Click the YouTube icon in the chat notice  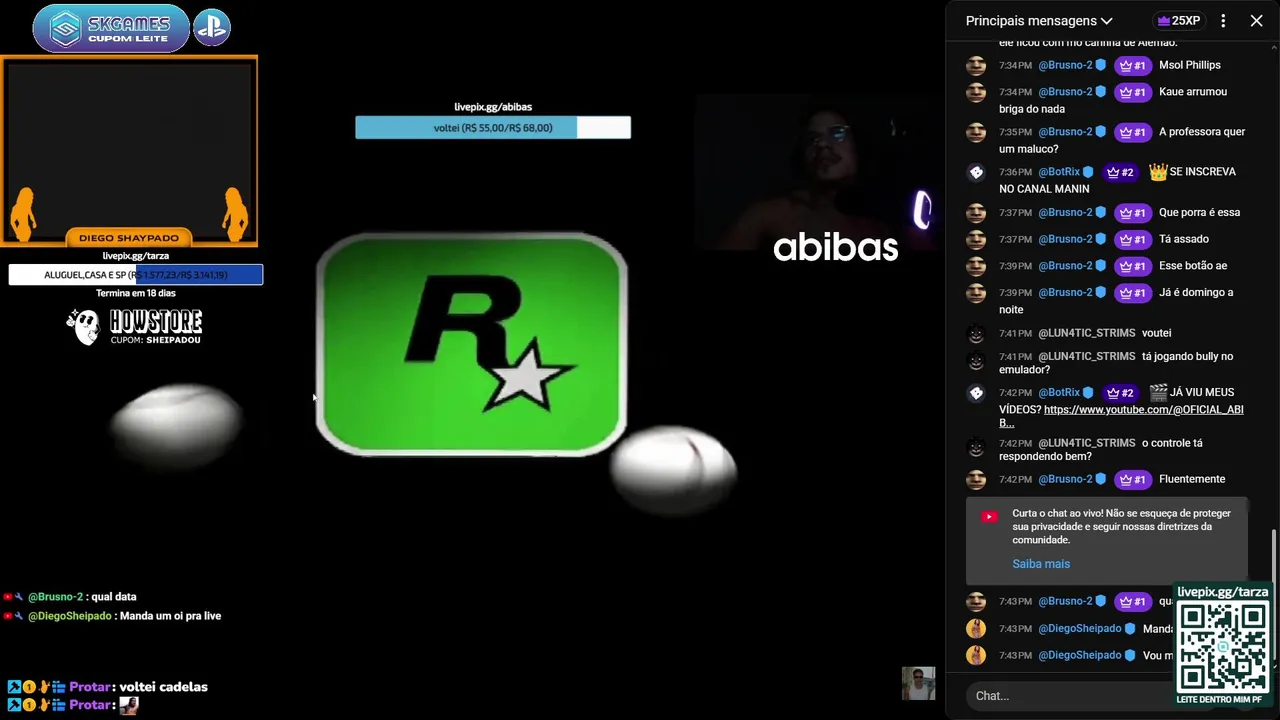click(989, 517)
